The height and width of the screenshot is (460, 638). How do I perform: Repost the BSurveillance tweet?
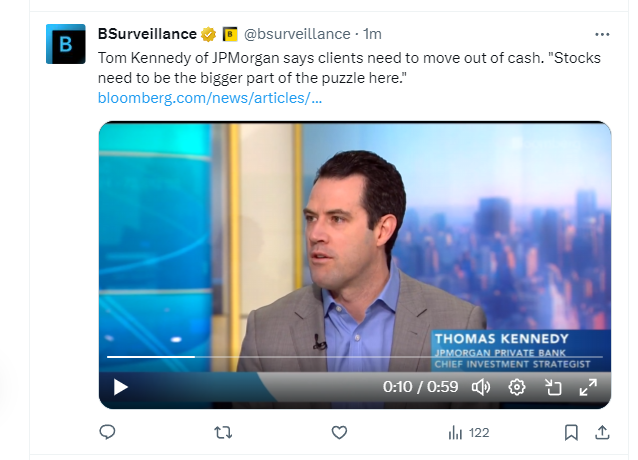point(224,432)
